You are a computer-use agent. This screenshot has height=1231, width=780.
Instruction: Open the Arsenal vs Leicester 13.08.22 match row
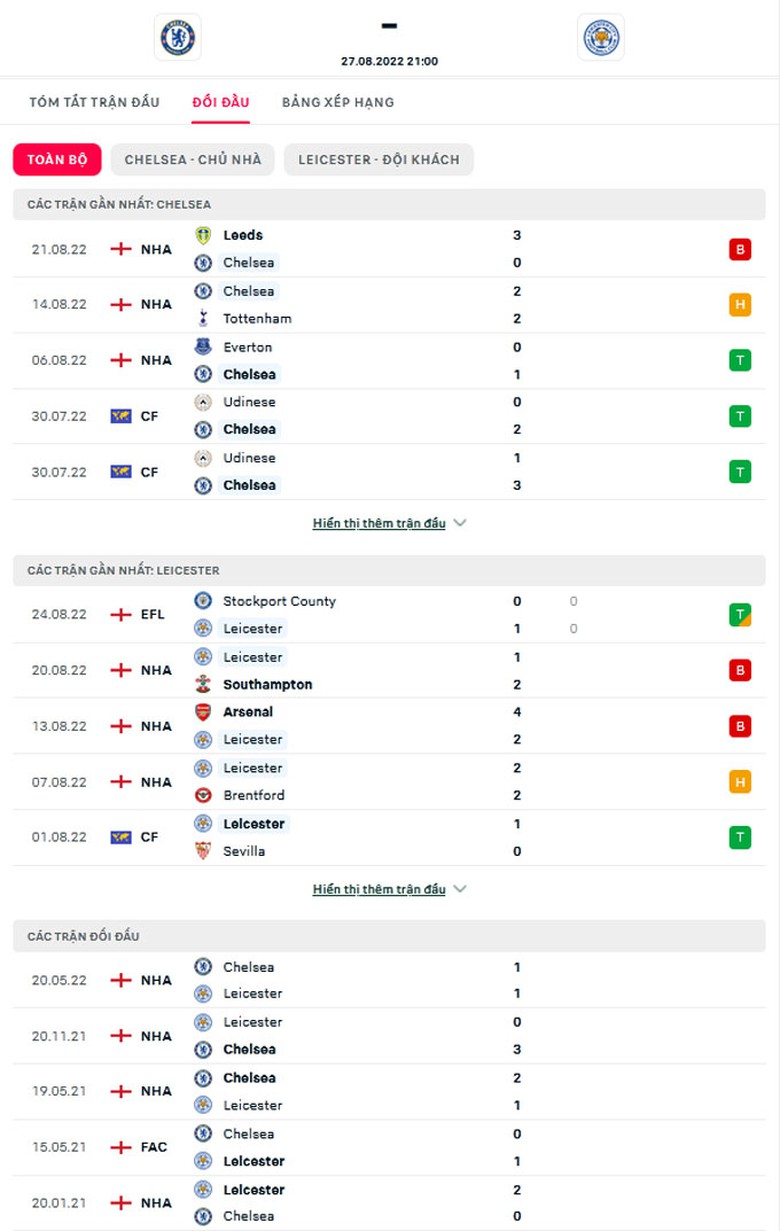[x=389, y=726]
